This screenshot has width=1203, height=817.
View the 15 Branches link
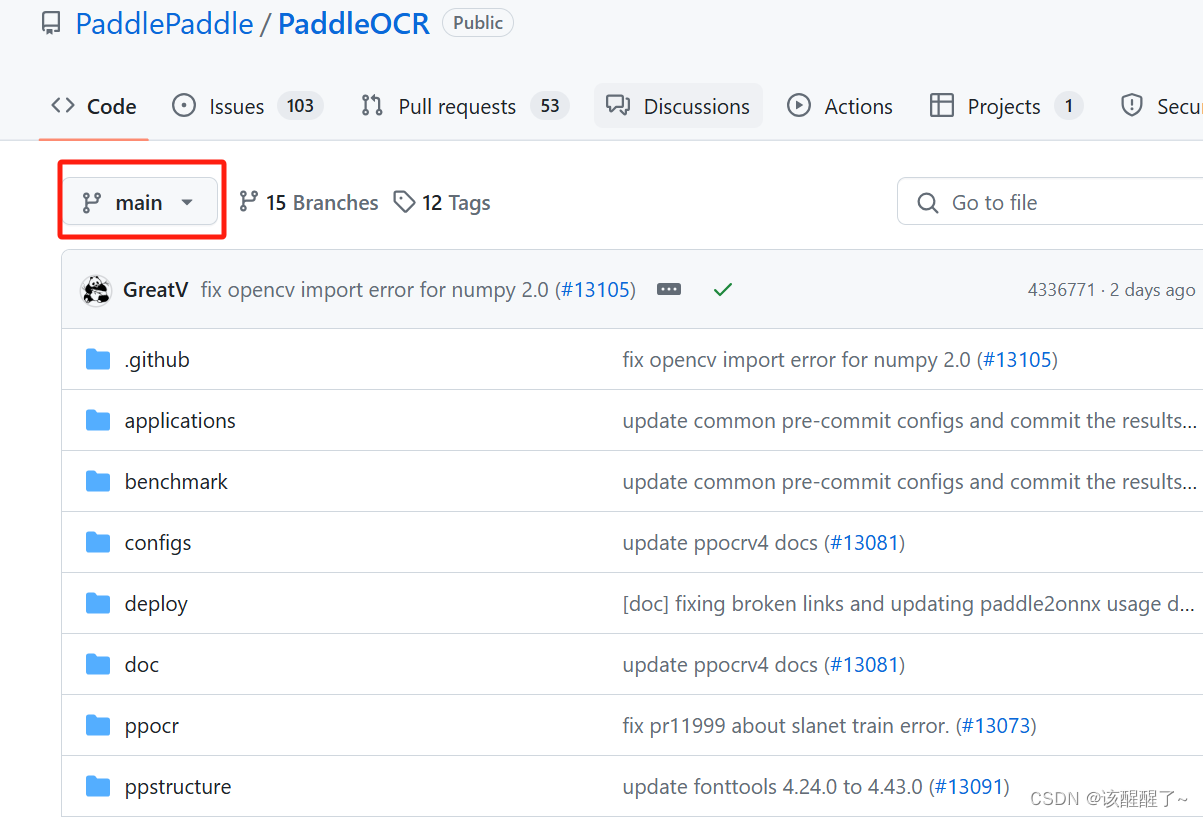tap(308, 203)
